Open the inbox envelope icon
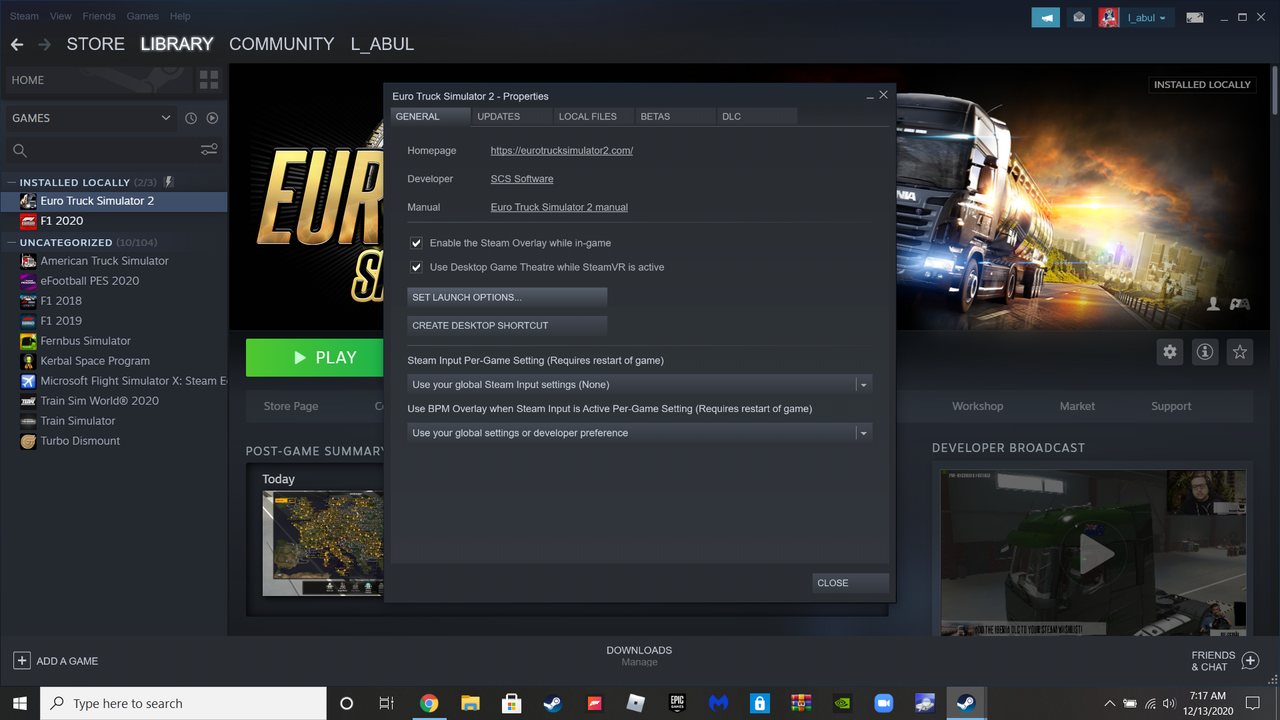1280x720 pixels. click(1079, 17)
